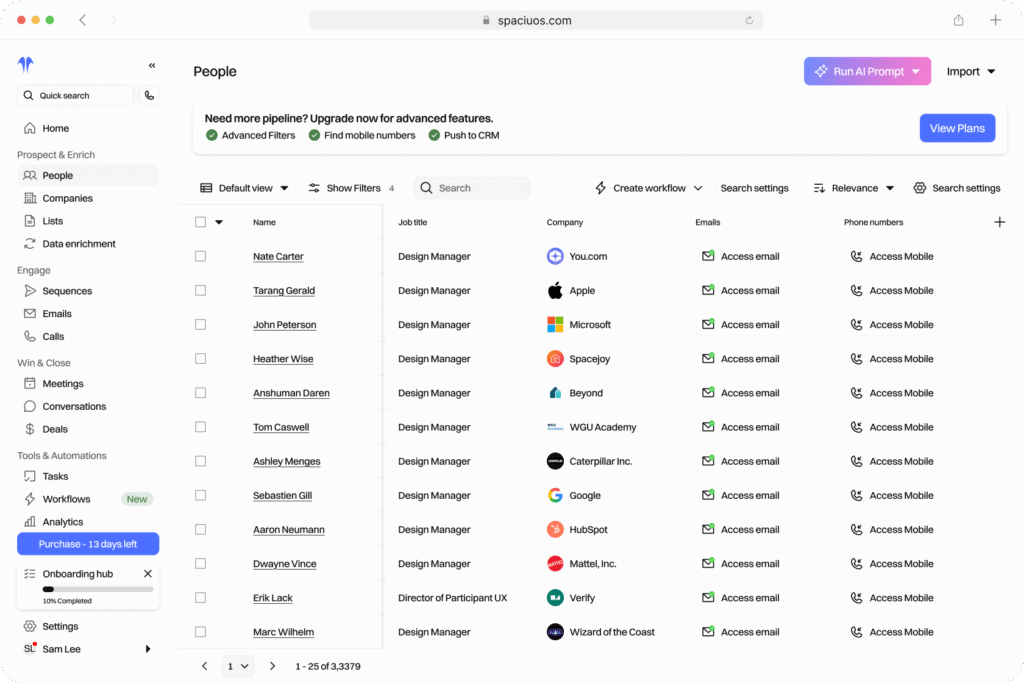Click the View Plans button
Screen dimensions: 1024x683
957,128
